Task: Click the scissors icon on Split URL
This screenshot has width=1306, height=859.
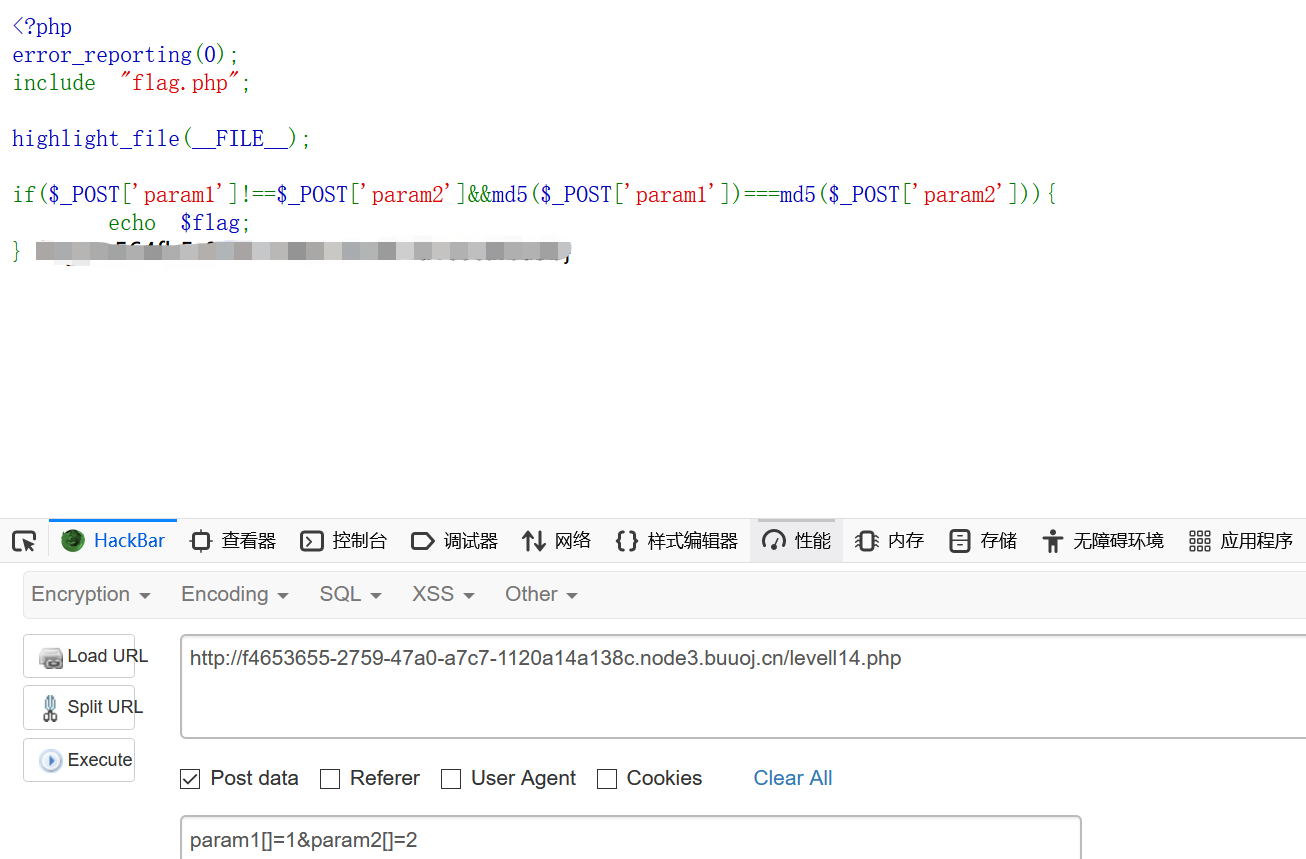Action: pyautogui.click(x=50, y=708)
